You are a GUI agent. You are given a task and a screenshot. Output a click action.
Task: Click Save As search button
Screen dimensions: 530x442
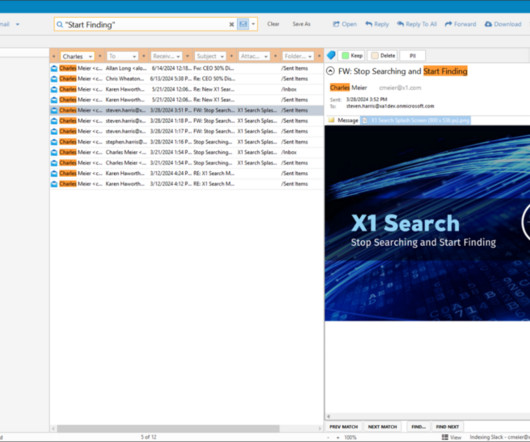pyautogui.click(x=301, y=24)
